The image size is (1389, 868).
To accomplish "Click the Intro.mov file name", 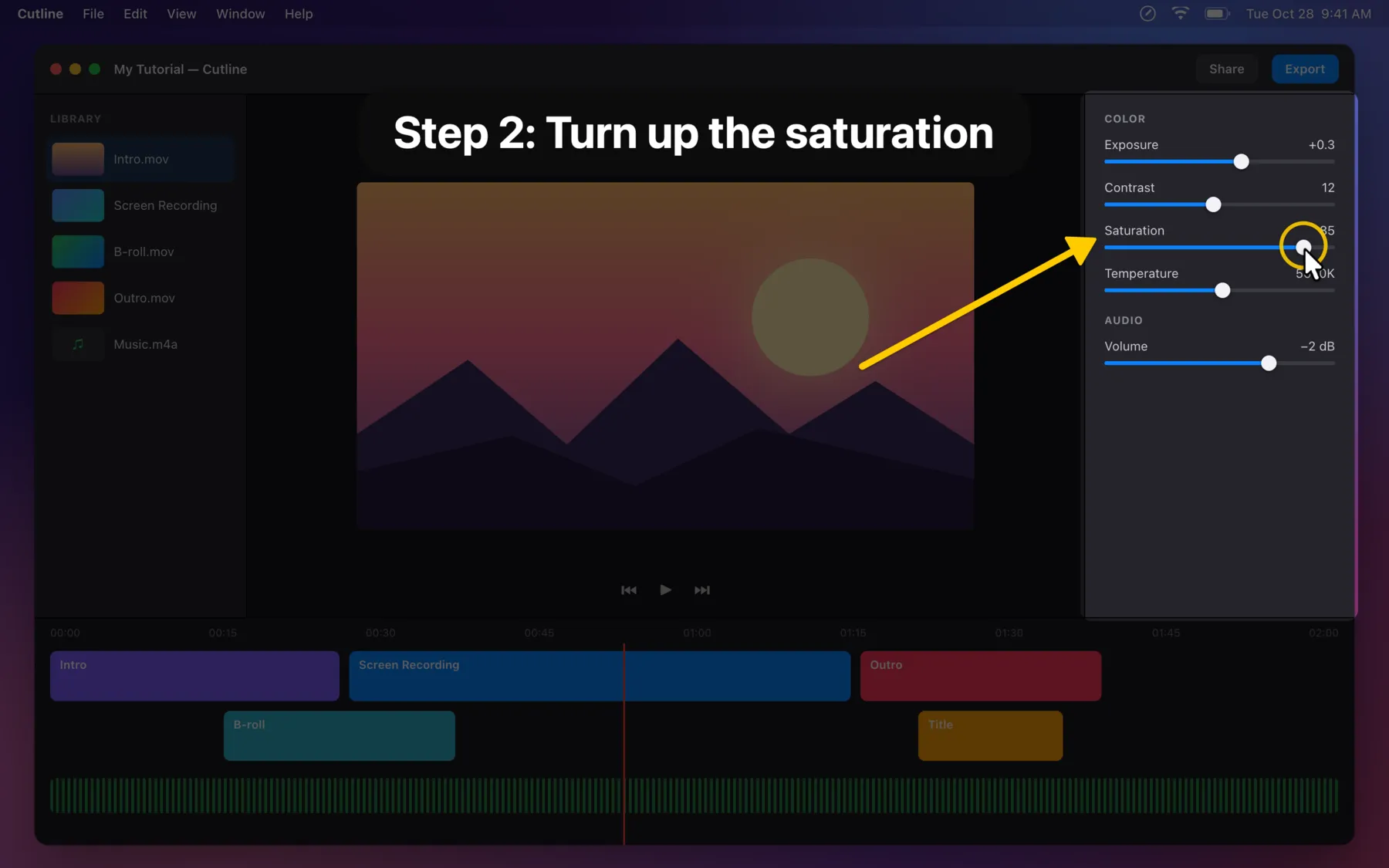I will point(141,159).
